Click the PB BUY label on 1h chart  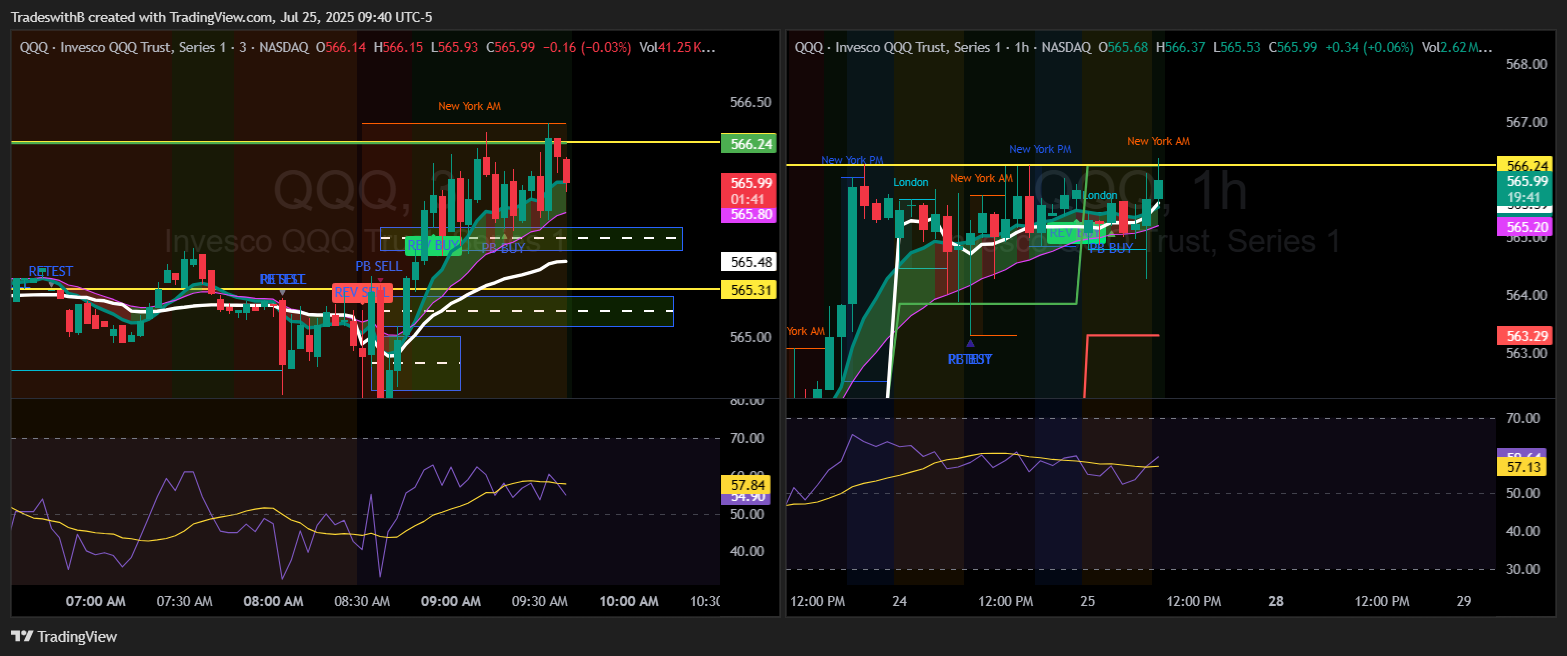tap(1110, 248)
